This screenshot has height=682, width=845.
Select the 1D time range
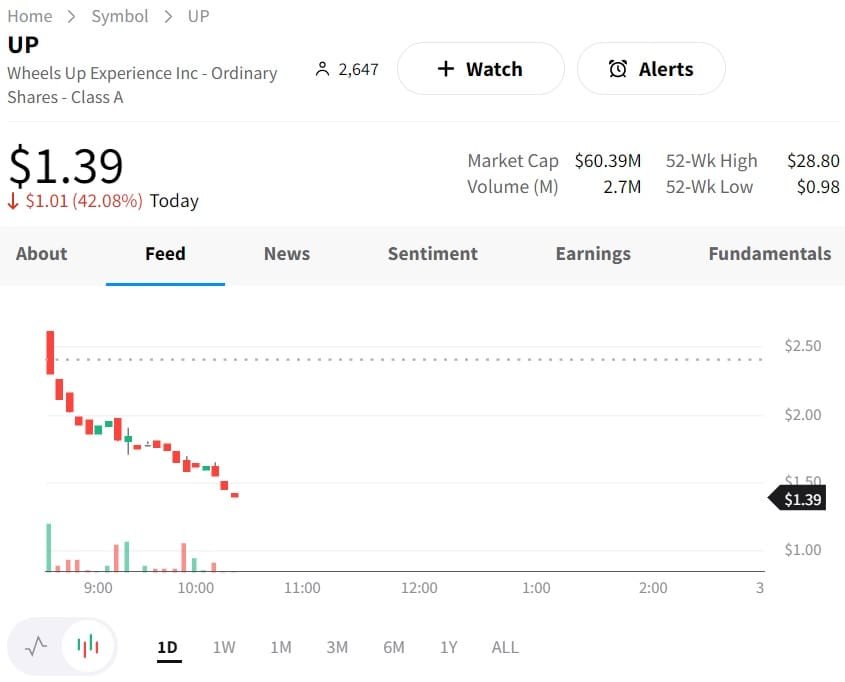pos(167,647)
